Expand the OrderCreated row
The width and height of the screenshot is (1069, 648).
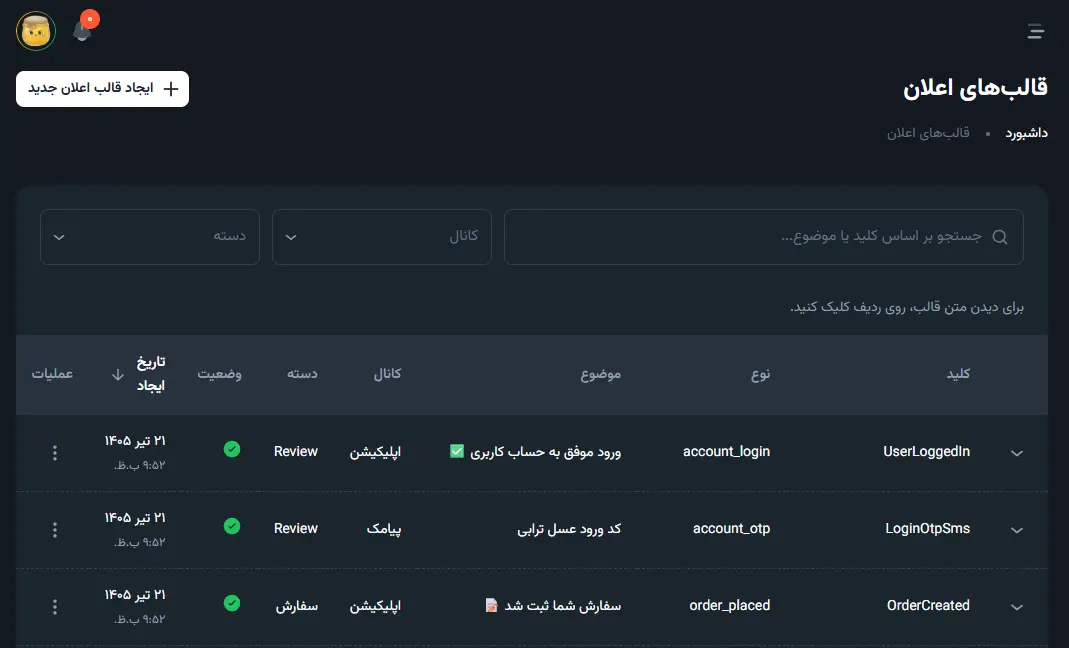1017,607
